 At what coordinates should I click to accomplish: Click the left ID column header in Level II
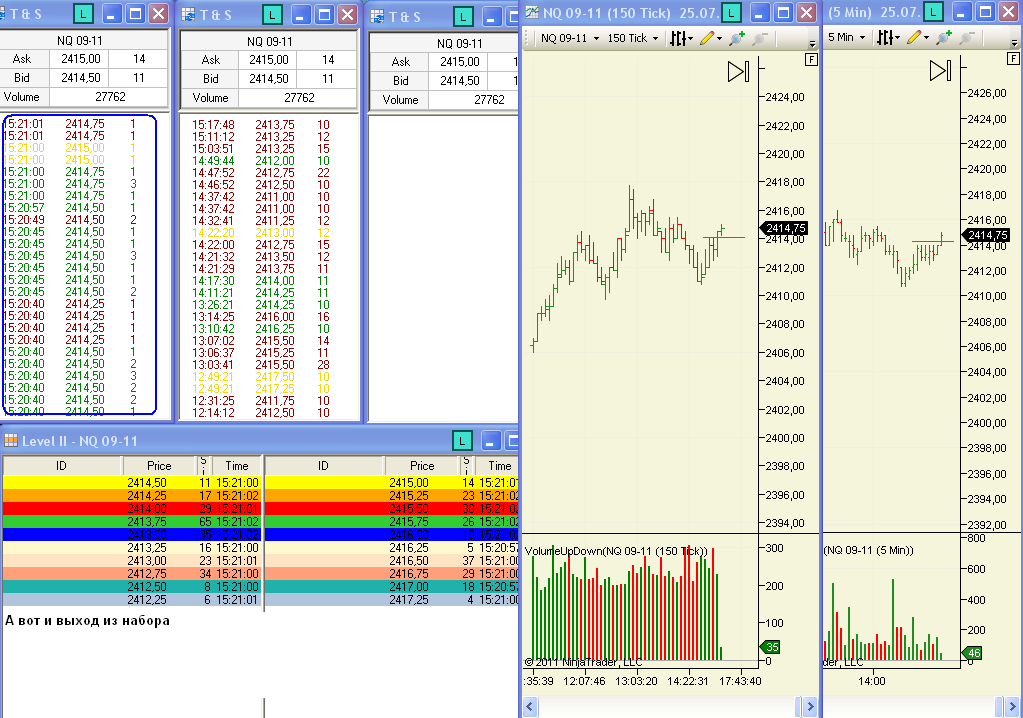(61, 466)
